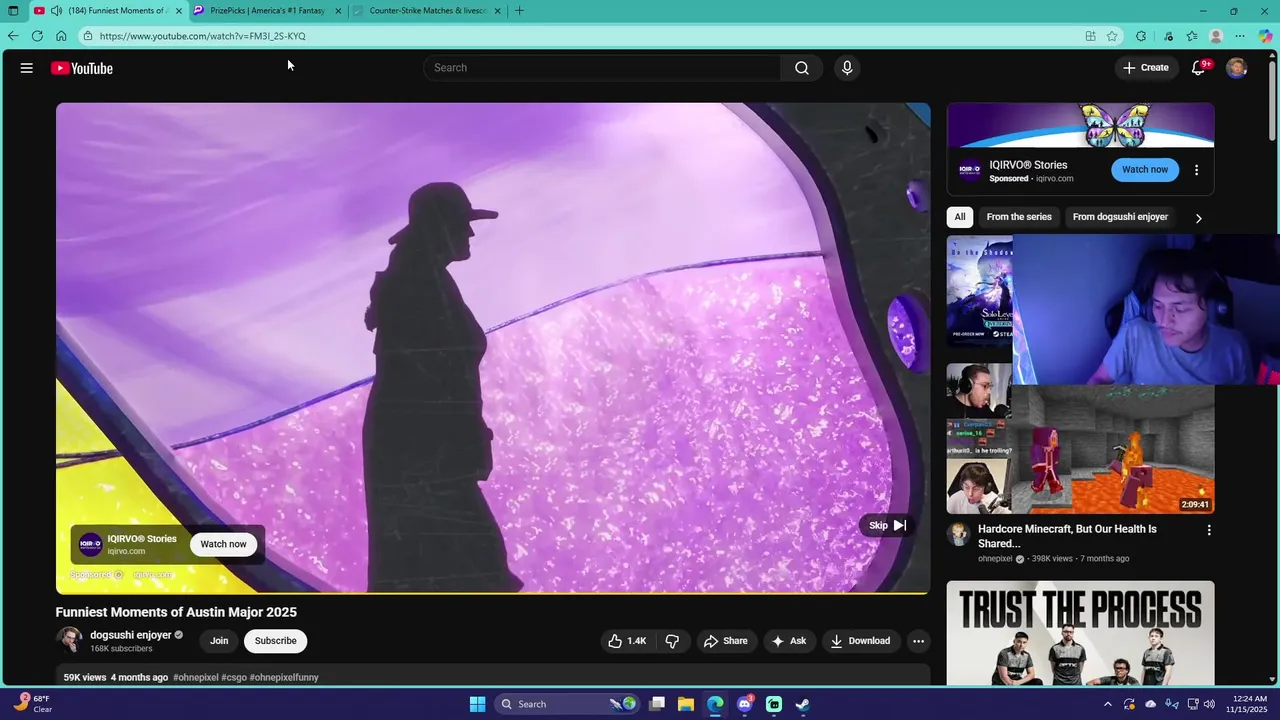Screen dimensions: 1280x720
Task: Open Steam from the taskbar
Action: click(802, 704)
